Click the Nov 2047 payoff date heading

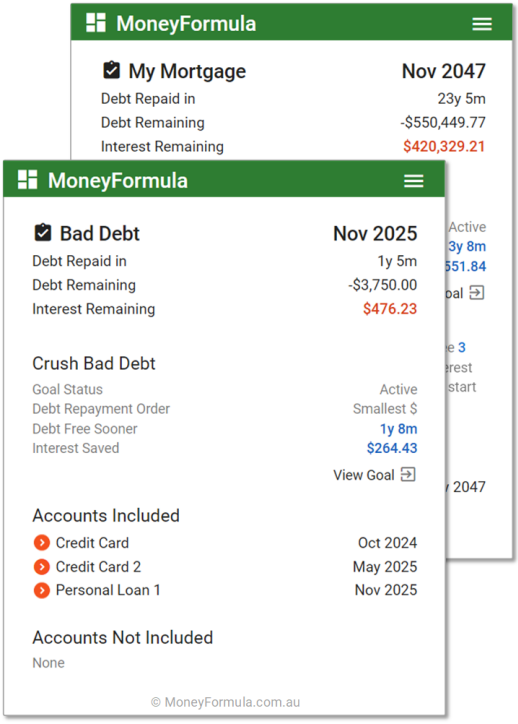pyautogui.click(x=444, y=71)
